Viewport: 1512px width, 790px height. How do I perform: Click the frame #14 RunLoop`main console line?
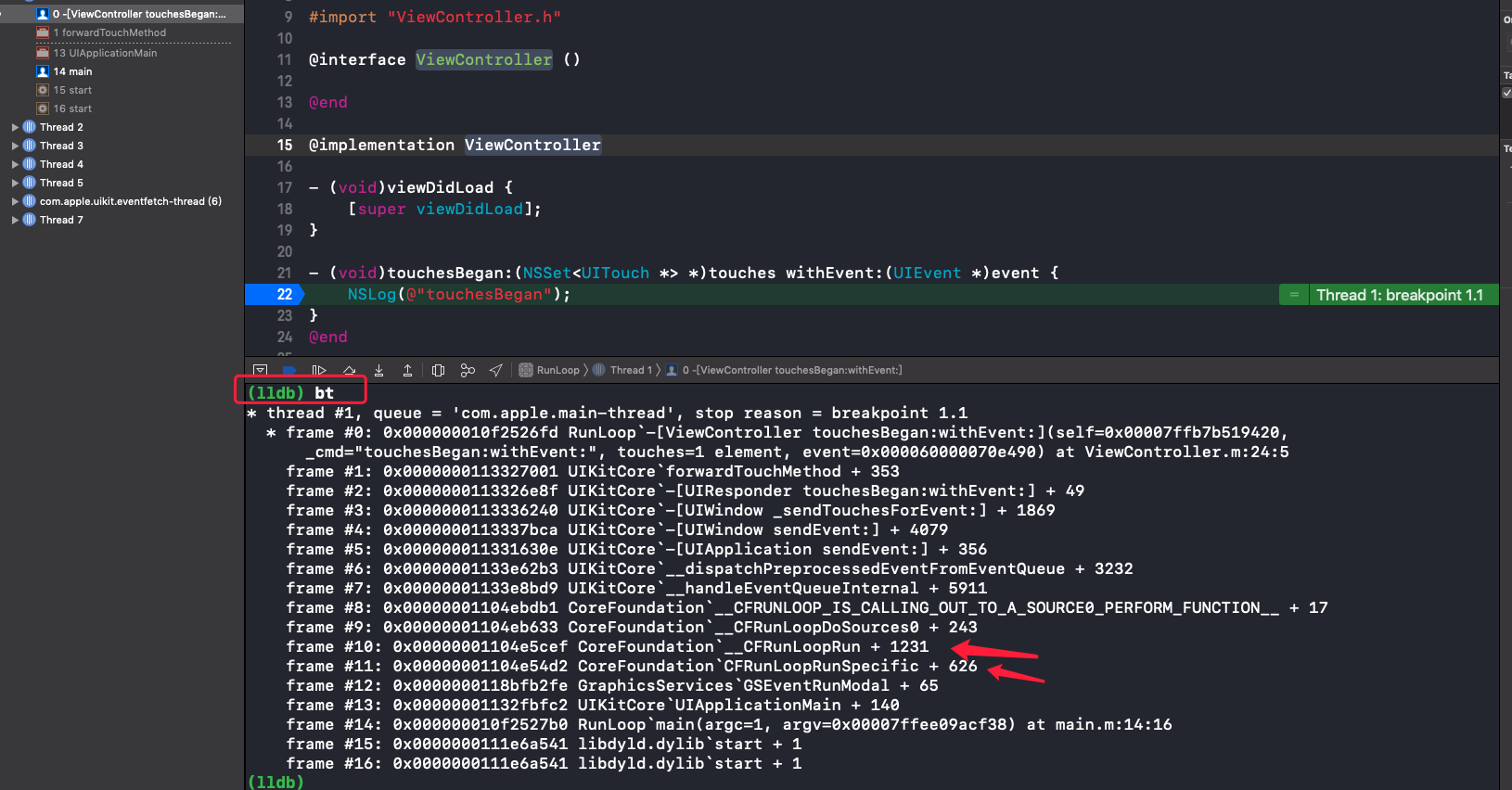[729, 724]
